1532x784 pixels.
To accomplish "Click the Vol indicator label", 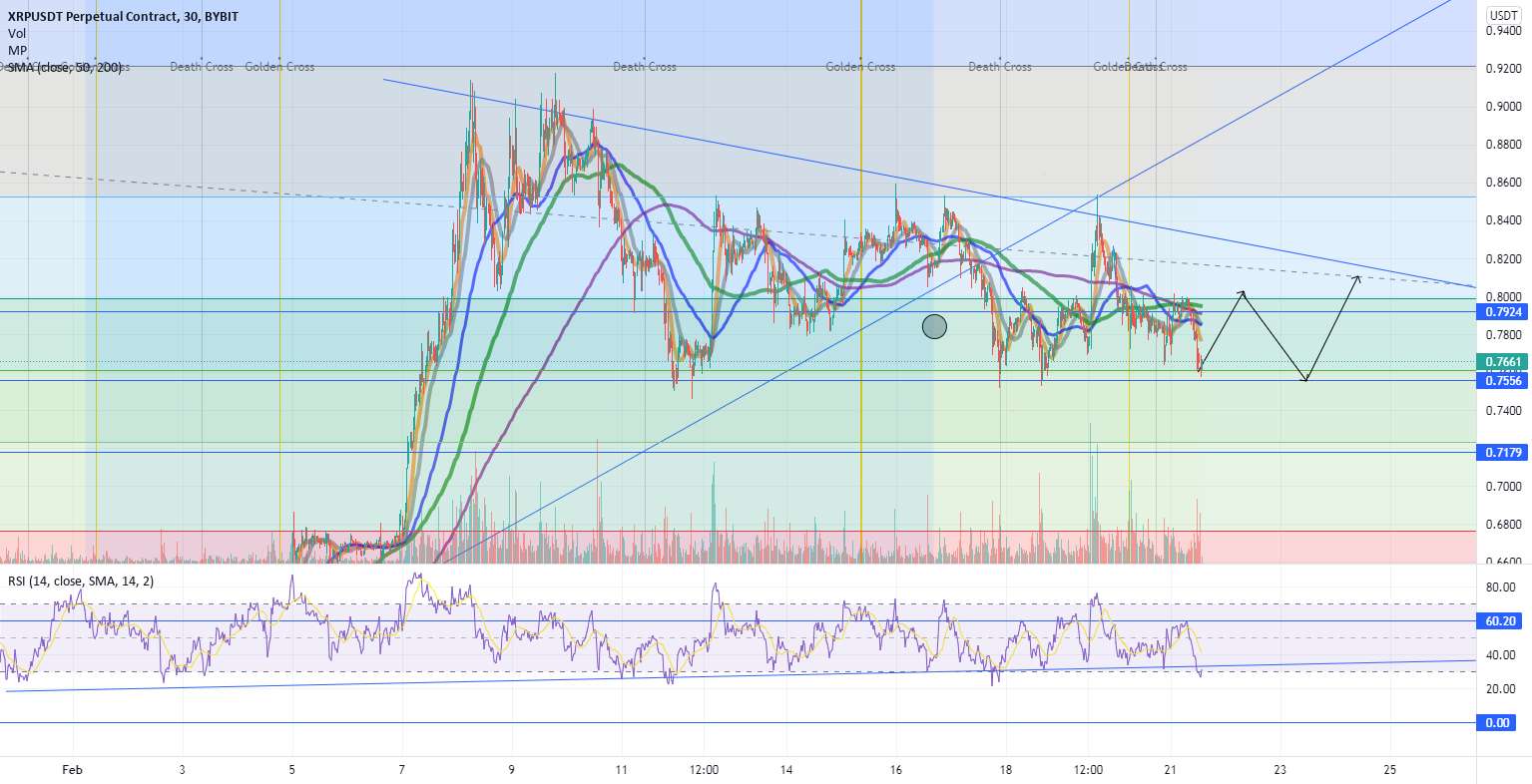I will [x=17, y=33].
